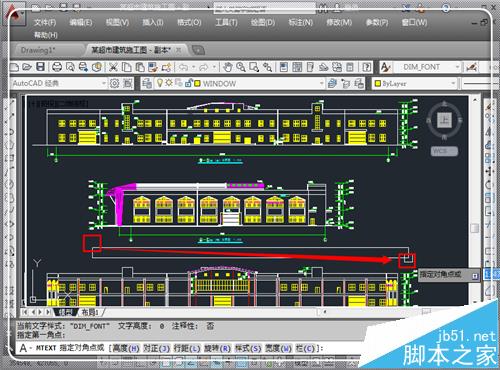
Task: Open the 格式(O) menu
Action: click(x=189, y=23)
